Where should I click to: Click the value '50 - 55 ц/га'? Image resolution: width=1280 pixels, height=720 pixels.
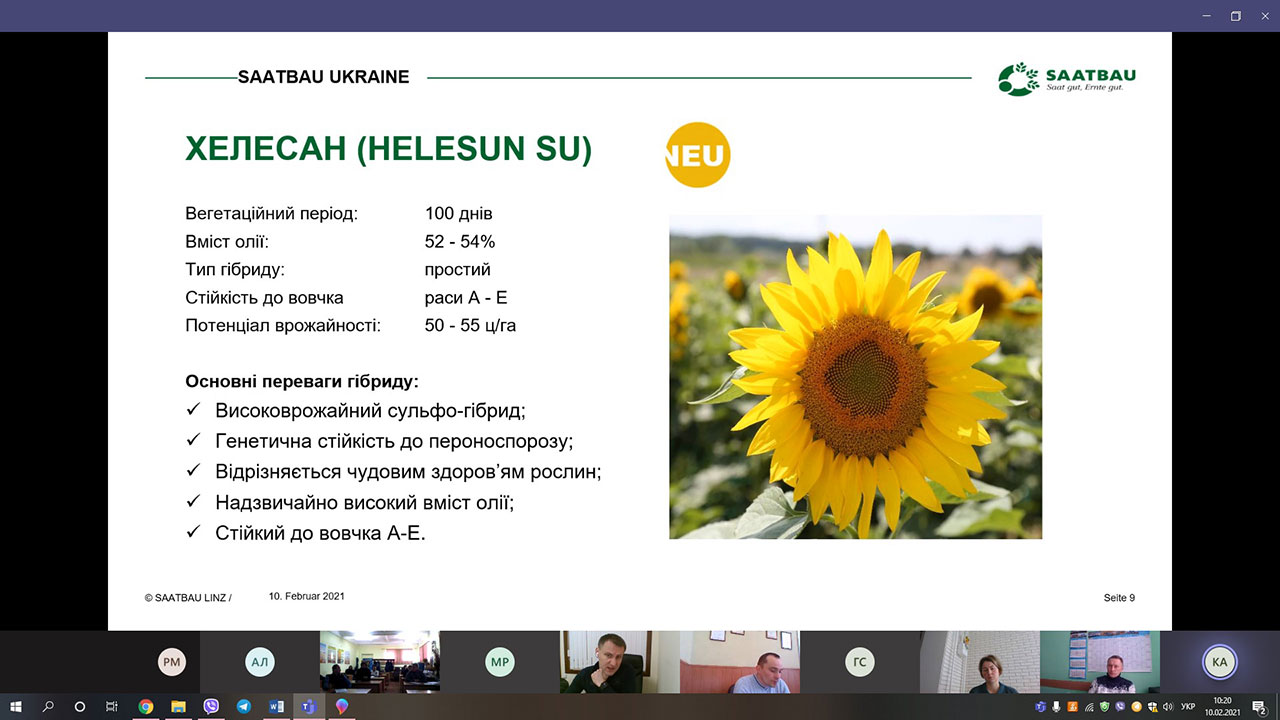(x=470, y=326)
